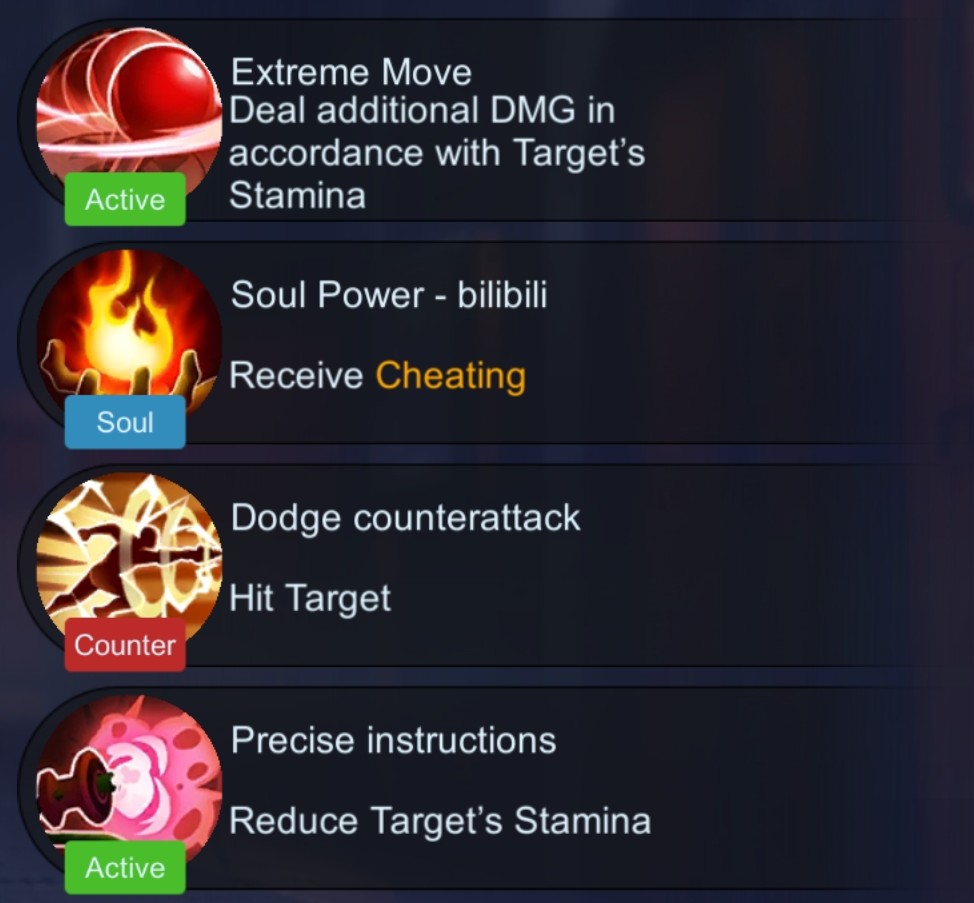Select the blue Soul badge
The image size is (974, 903).
point(125,422)
